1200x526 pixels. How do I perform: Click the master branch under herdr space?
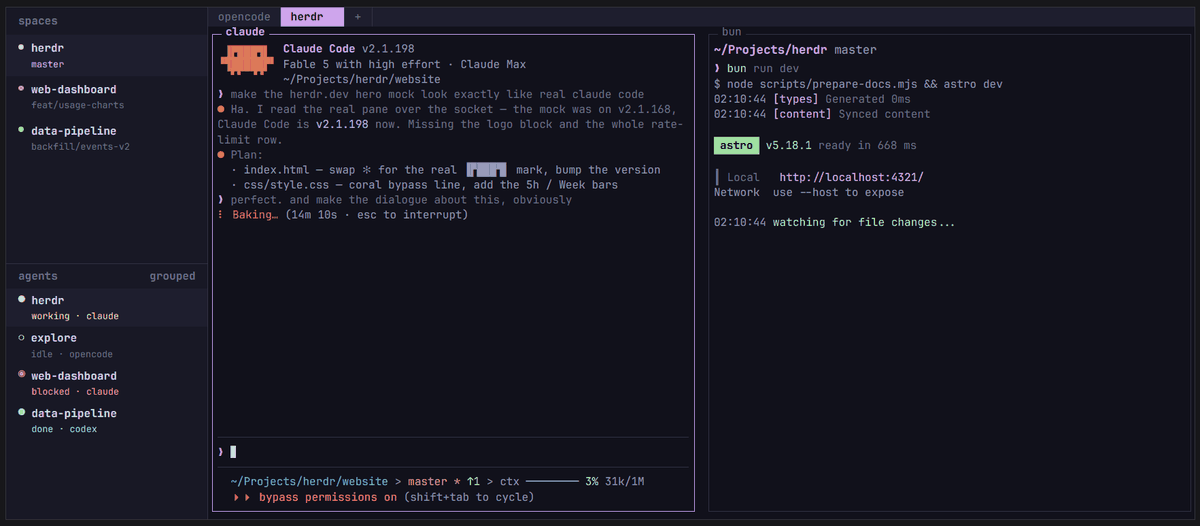tap(47, 64)
